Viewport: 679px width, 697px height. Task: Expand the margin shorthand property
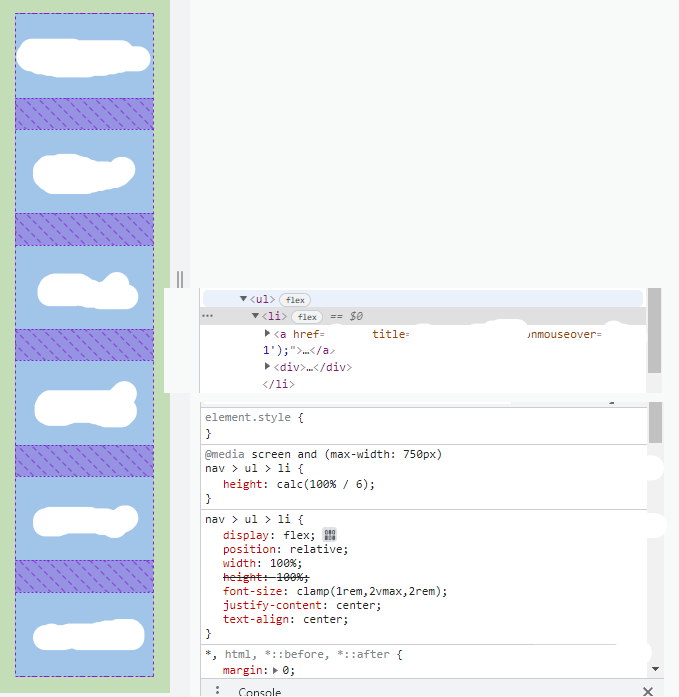click(276, 670)
